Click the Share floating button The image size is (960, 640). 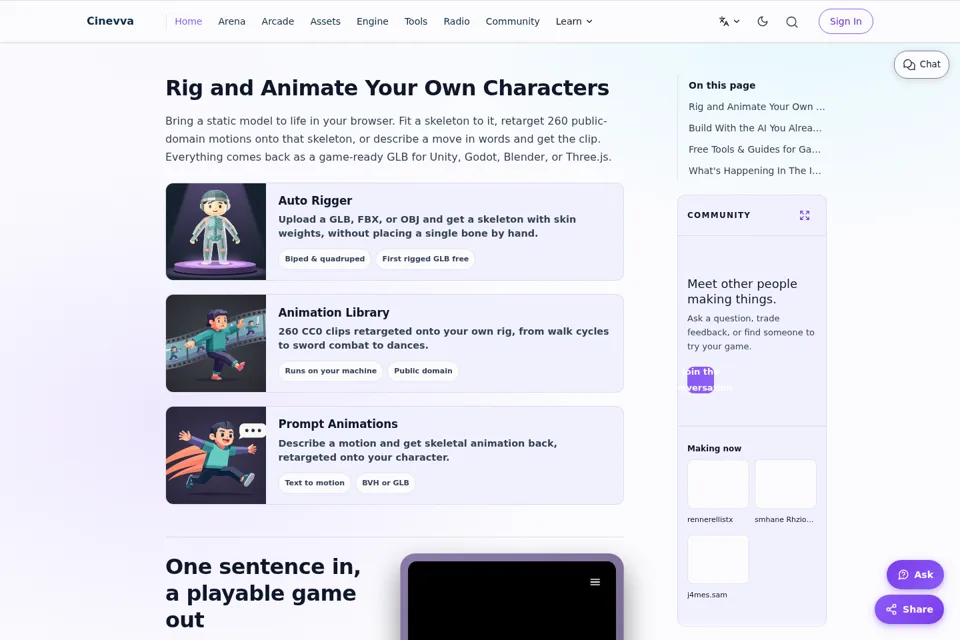click(x=909, y=609)
